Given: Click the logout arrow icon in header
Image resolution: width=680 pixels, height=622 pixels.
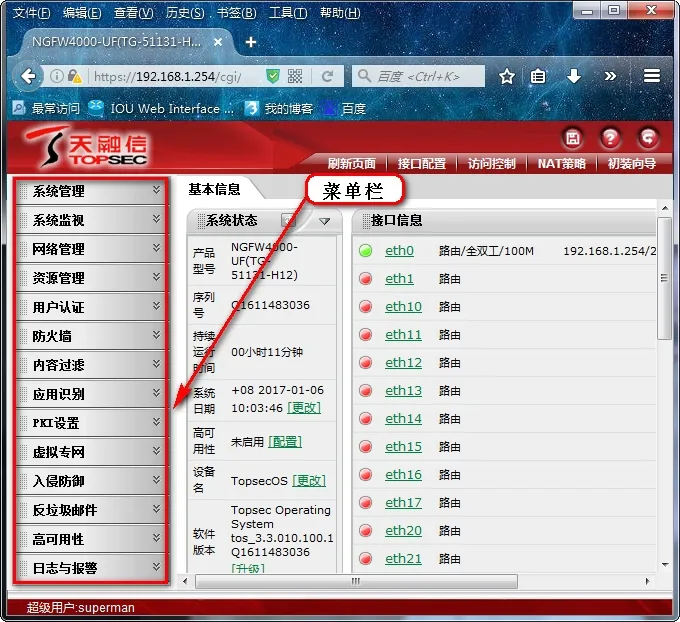Looking at the screenshot, I should pos(648,138).
